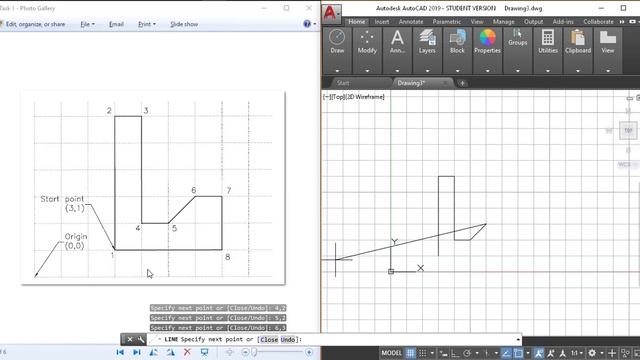Click the command line customize wrench icon

[141, 339]
